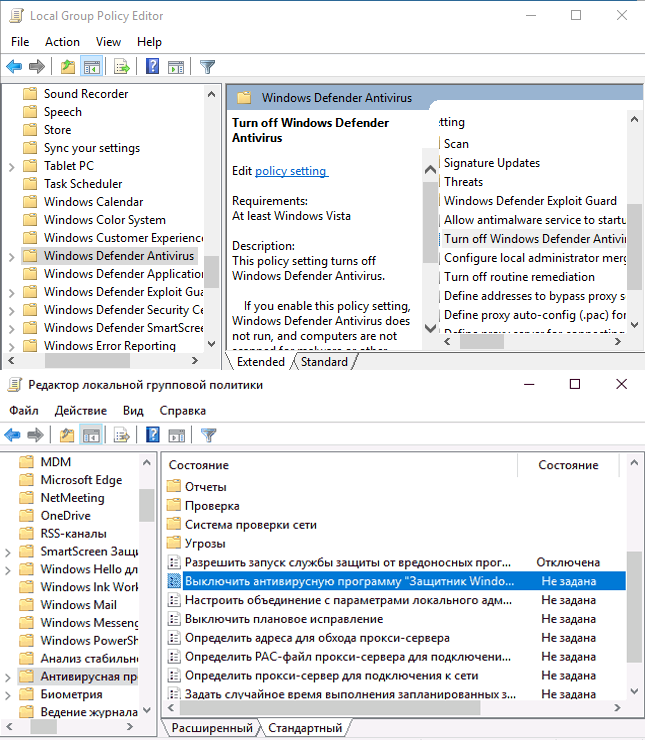Click Back arrow in English editor toolbar
Viewport: 645px width, 740px height.
(14, 67)
